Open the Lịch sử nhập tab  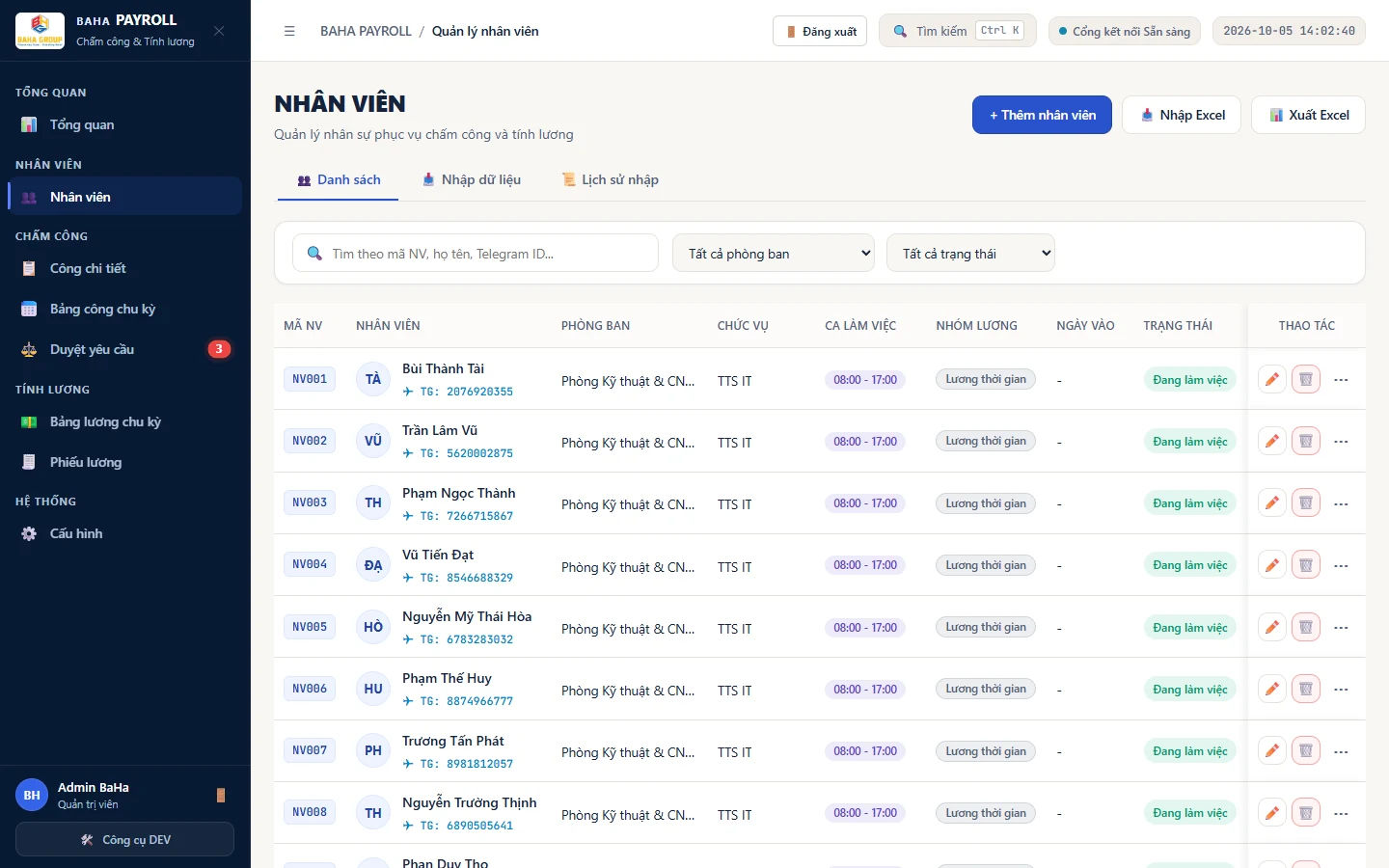(x=611, y=179)
